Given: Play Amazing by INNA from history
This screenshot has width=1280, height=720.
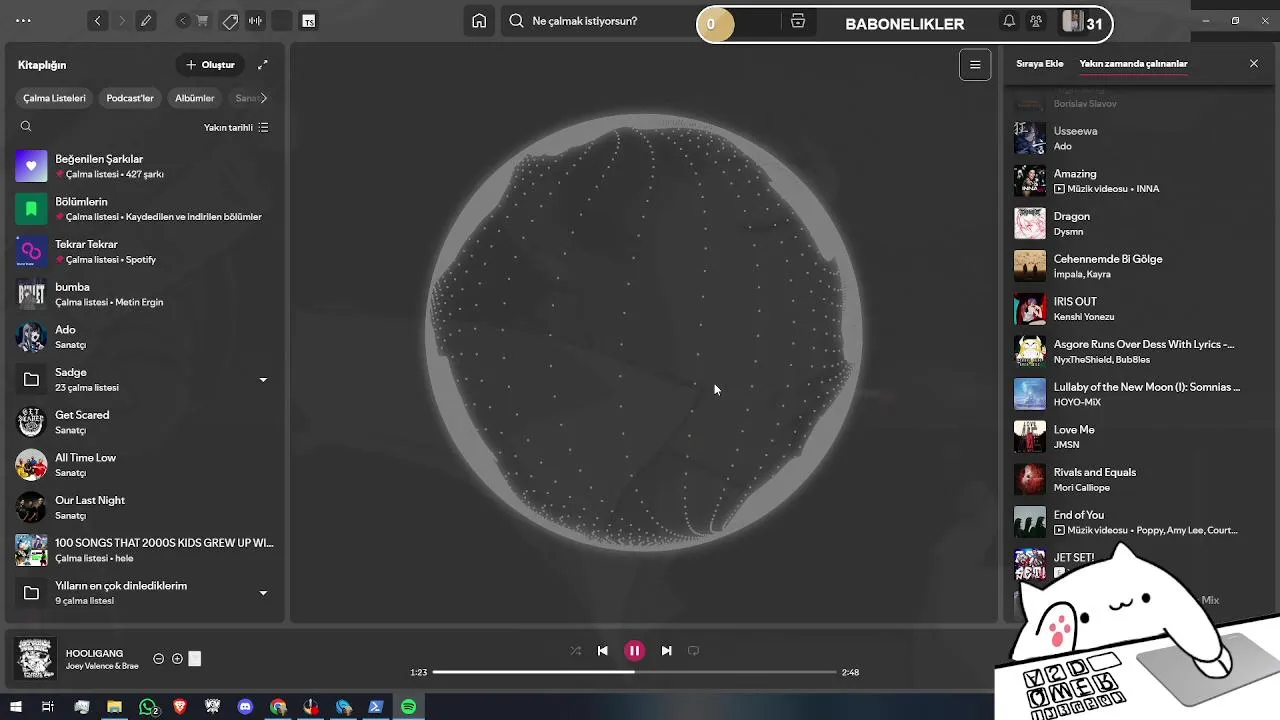Looking at the screenshot, I should pos(1138,181).
